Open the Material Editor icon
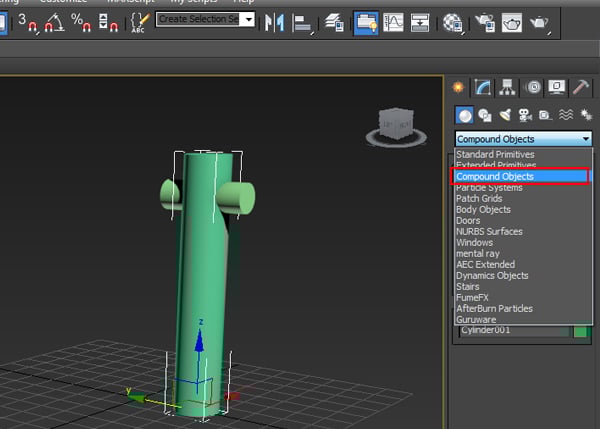 pyautogui.click(x=453, y=23)
